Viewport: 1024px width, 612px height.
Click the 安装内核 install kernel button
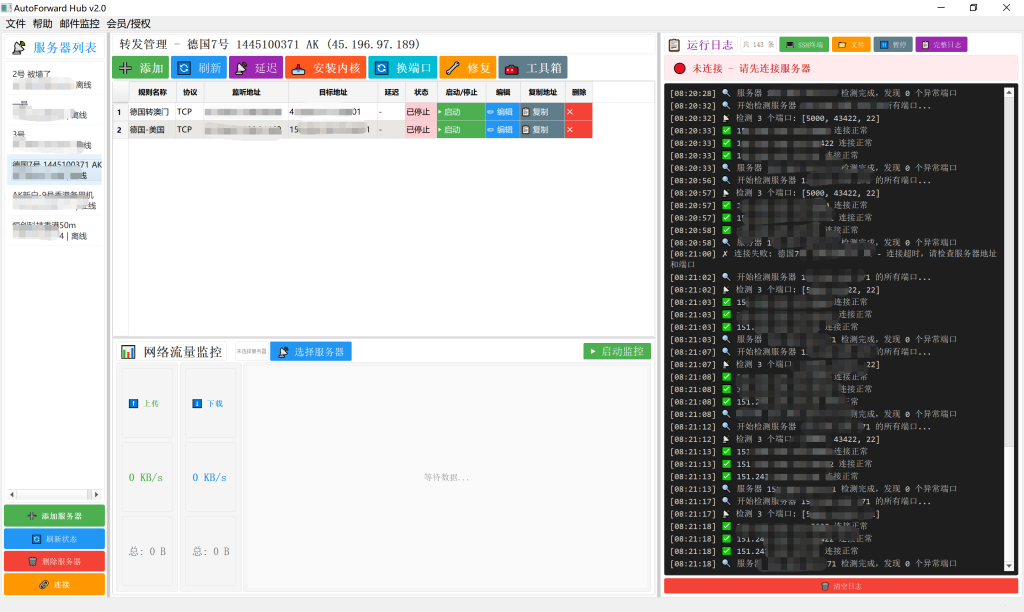pyautogui.click(x=325, y=68)
